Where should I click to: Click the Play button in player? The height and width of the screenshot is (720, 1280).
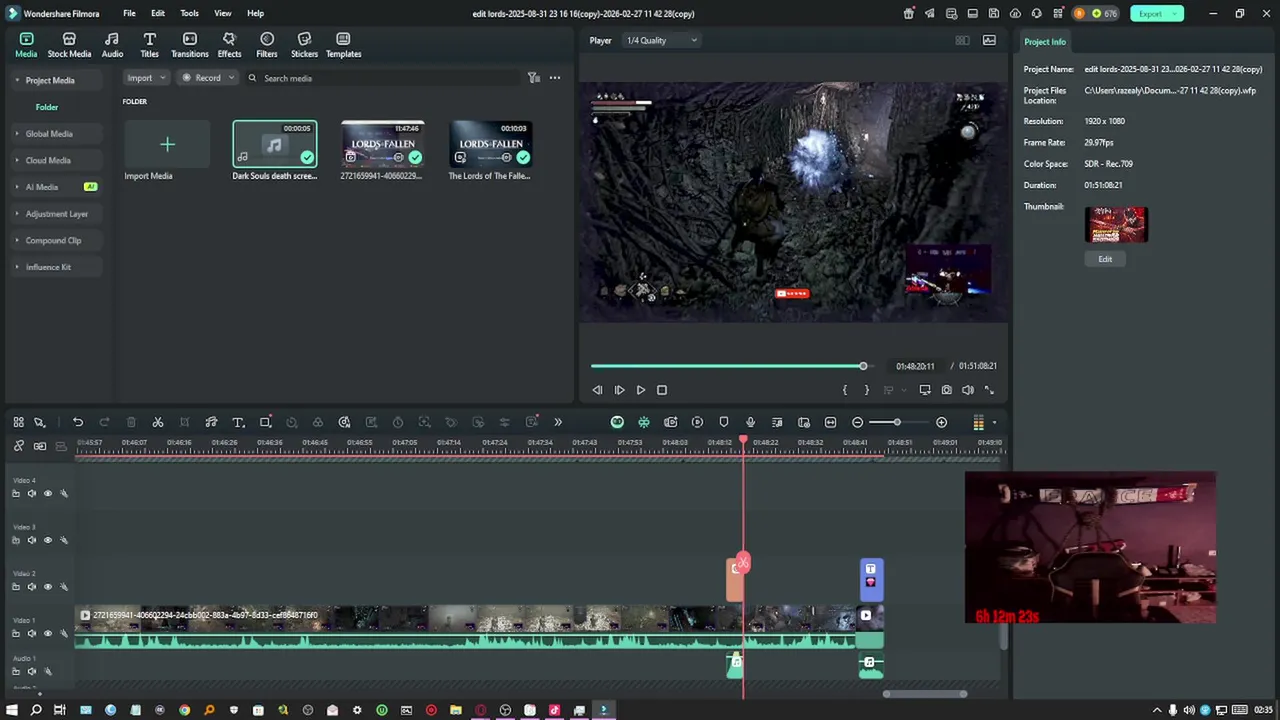coord(641,390)
